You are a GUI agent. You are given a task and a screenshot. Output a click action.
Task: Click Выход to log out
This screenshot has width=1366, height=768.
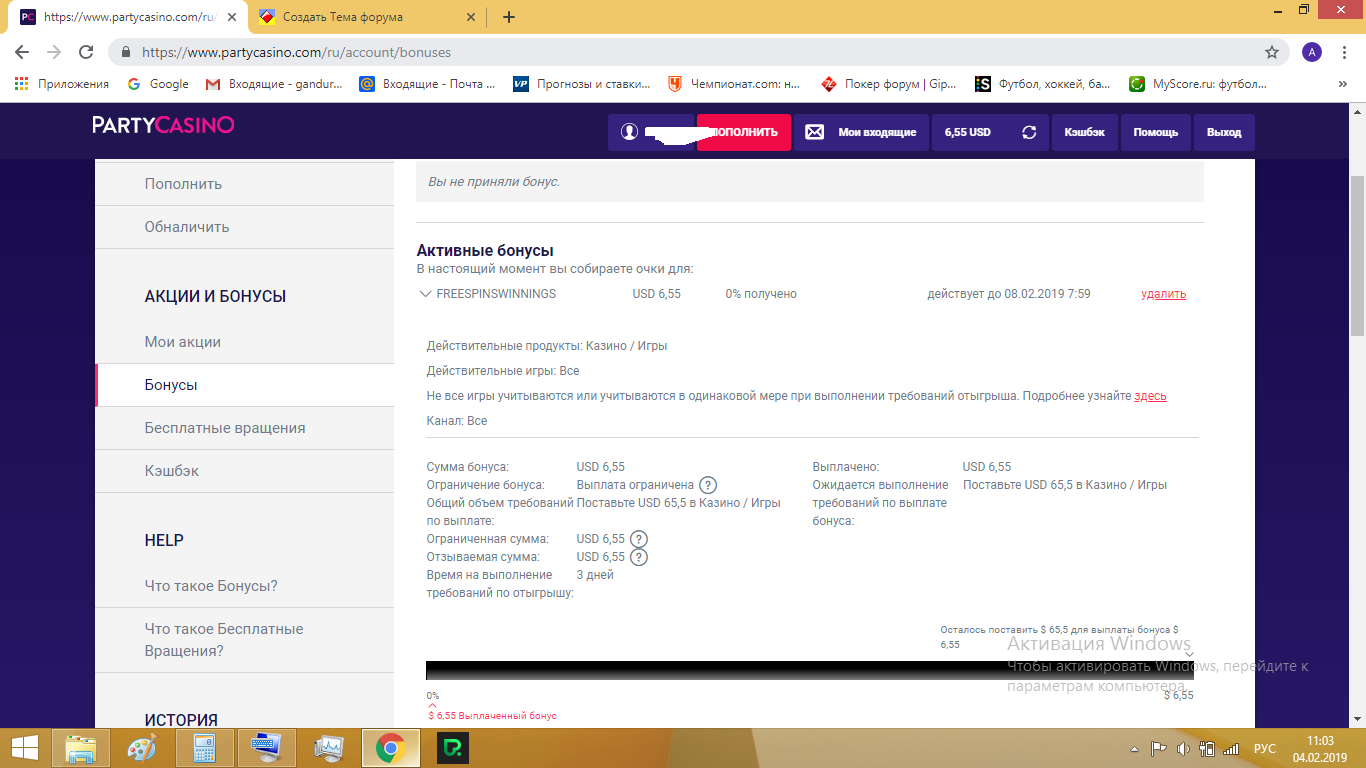tap(1224, 132)
